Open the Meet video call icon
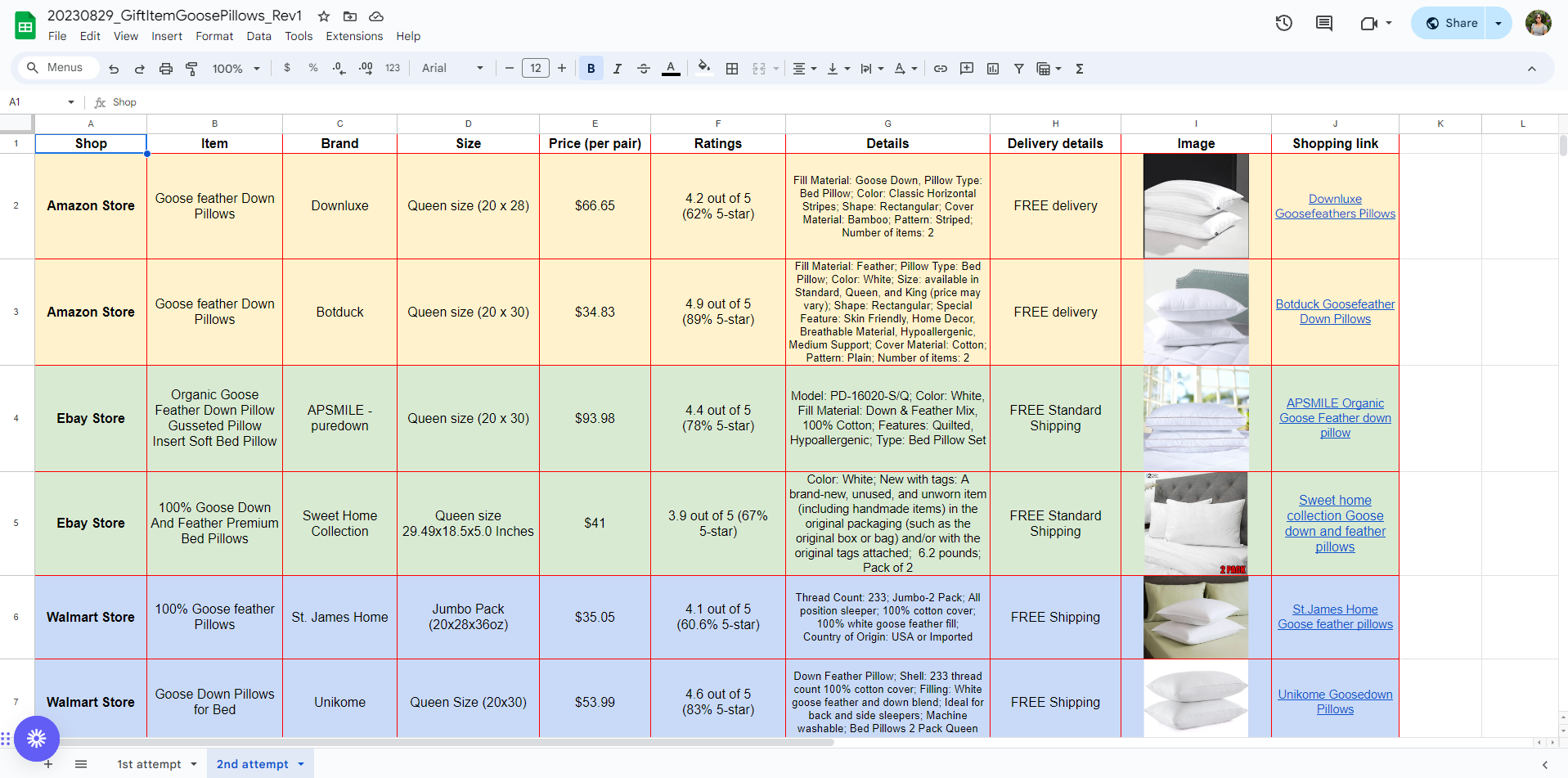The image size is (1568, 778). pyautogui.click(x=1375, y=23)
